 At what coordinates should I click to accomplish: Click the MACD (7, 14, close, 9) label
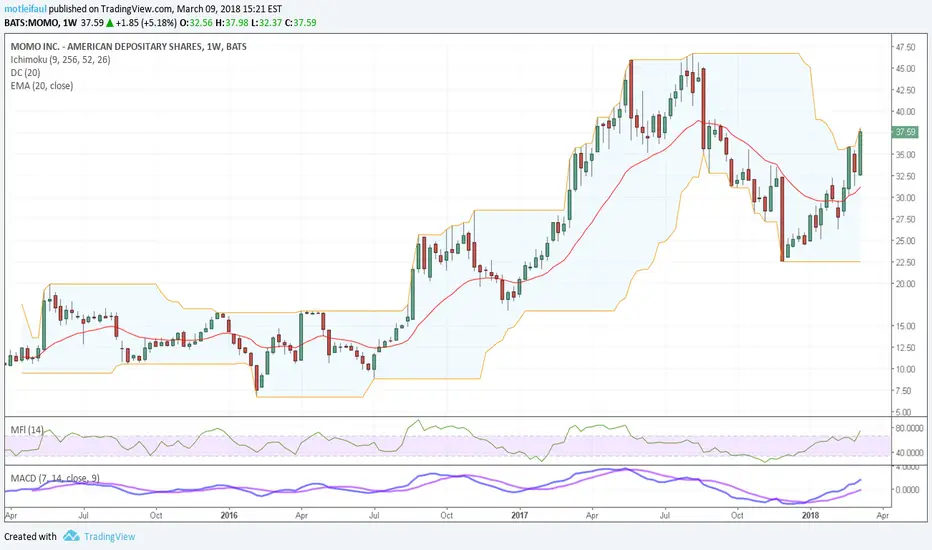pyautogui.click(x=55, y=478)
